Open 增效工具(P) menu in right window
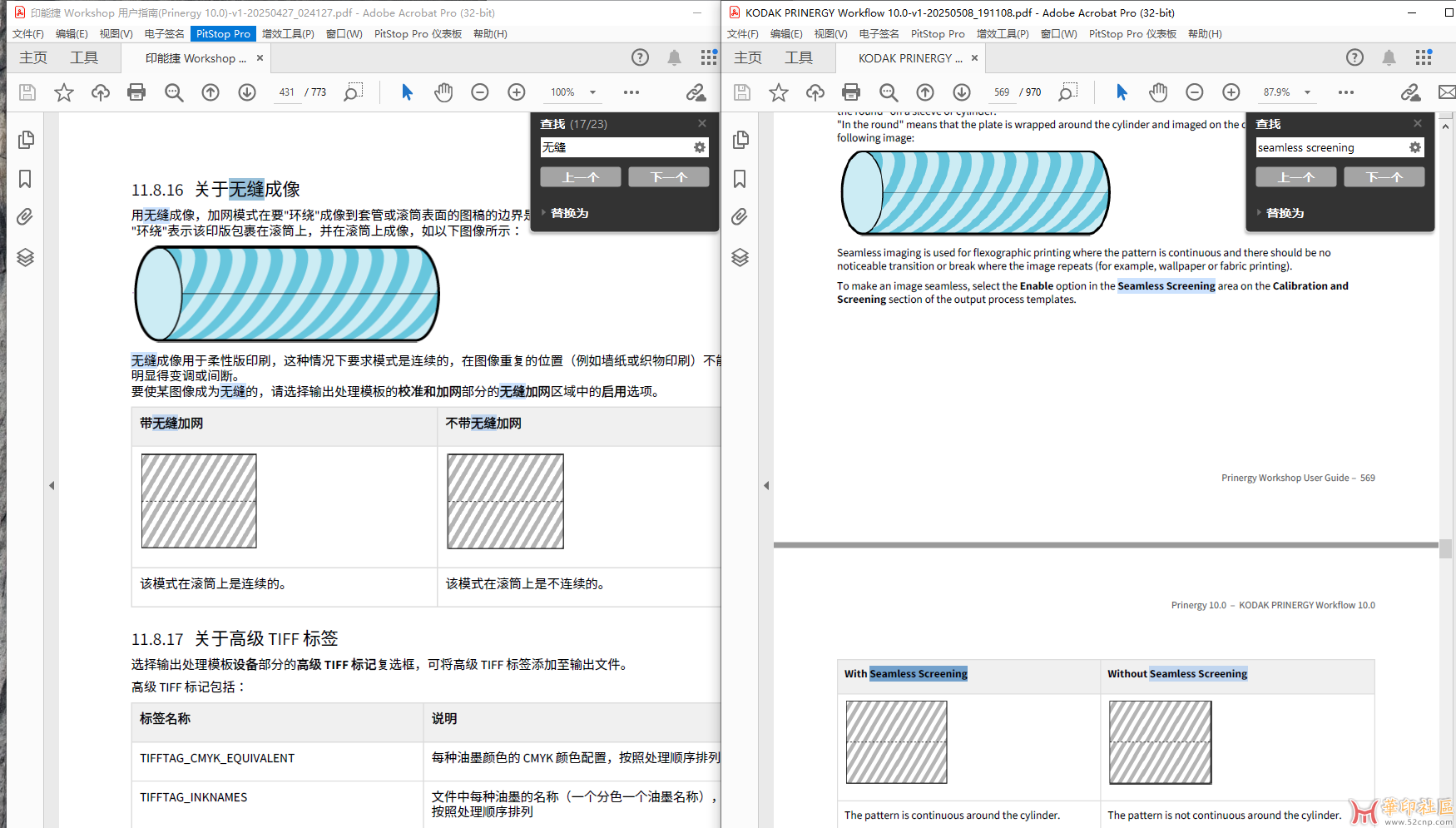The width and height of the screenshot is (1456, 828). [x=1003, y=34]
